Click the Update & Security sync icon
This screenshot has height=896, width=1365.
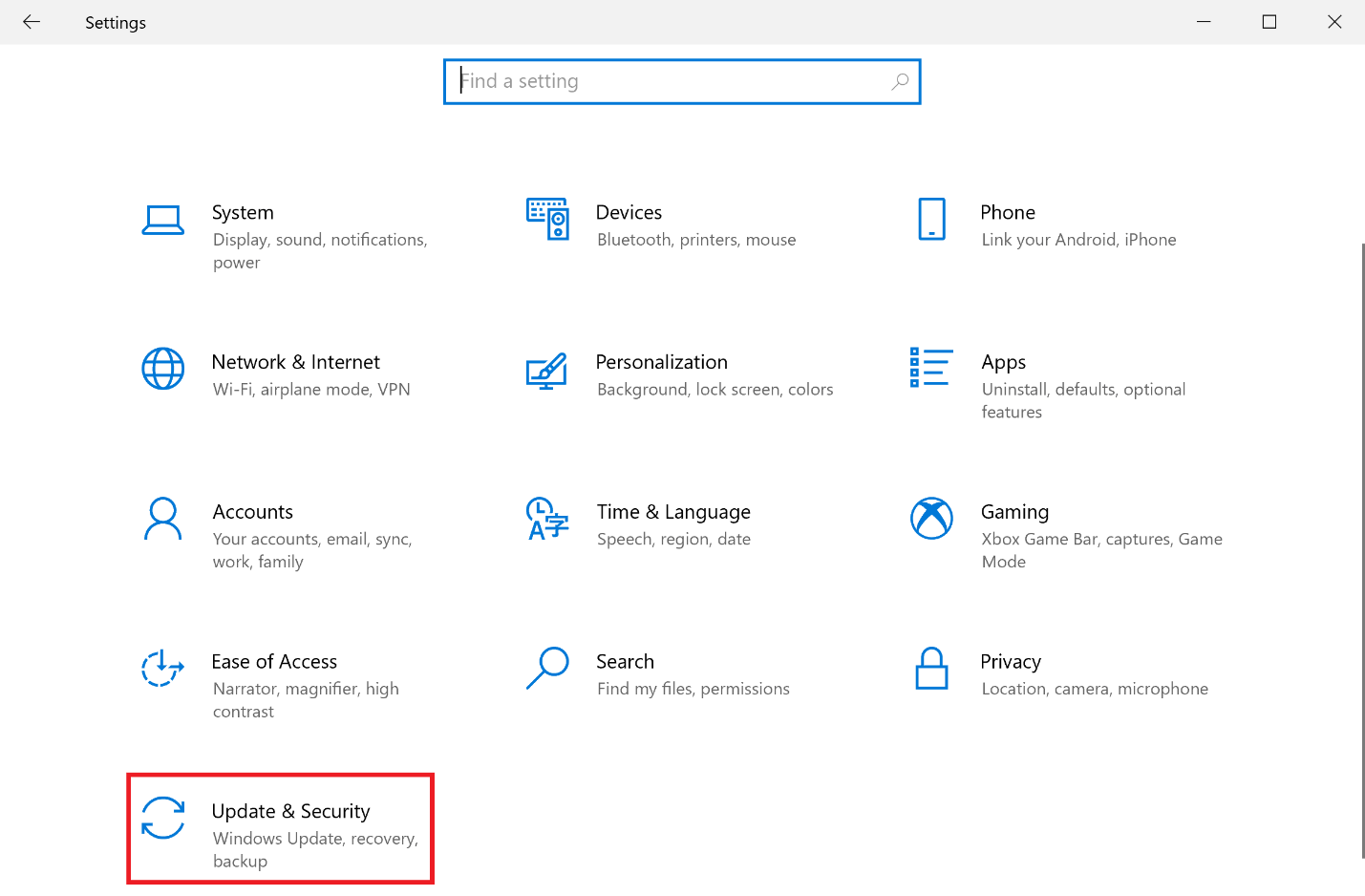point(162,818)
